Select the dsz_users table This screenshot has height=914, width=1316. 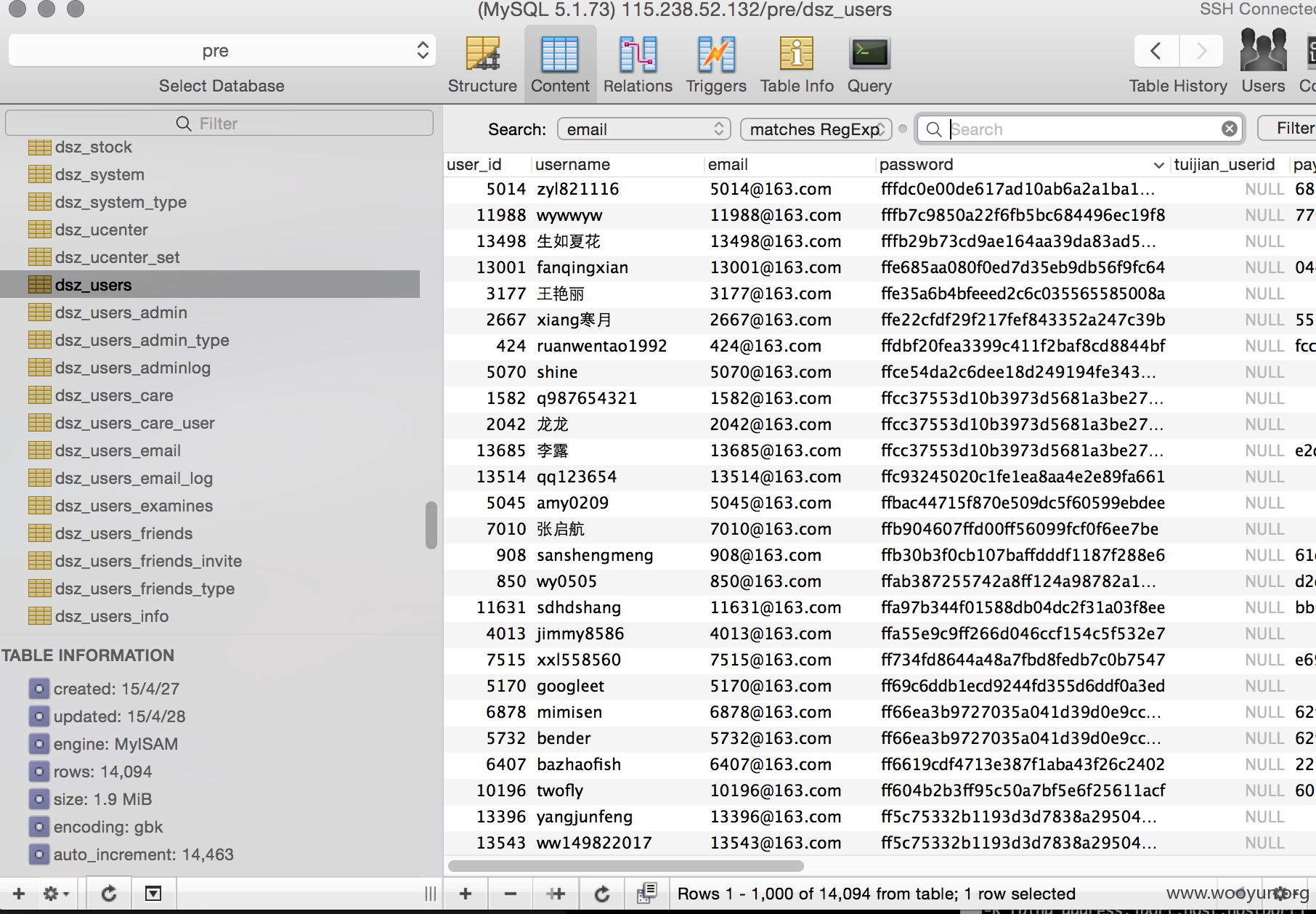(211, 285)
